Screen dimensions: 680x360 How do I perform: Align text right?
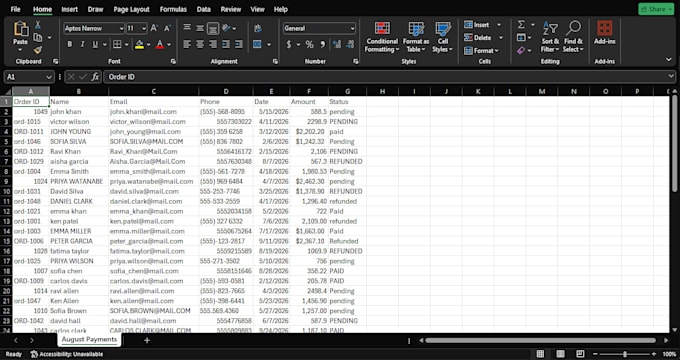(212, 44)
